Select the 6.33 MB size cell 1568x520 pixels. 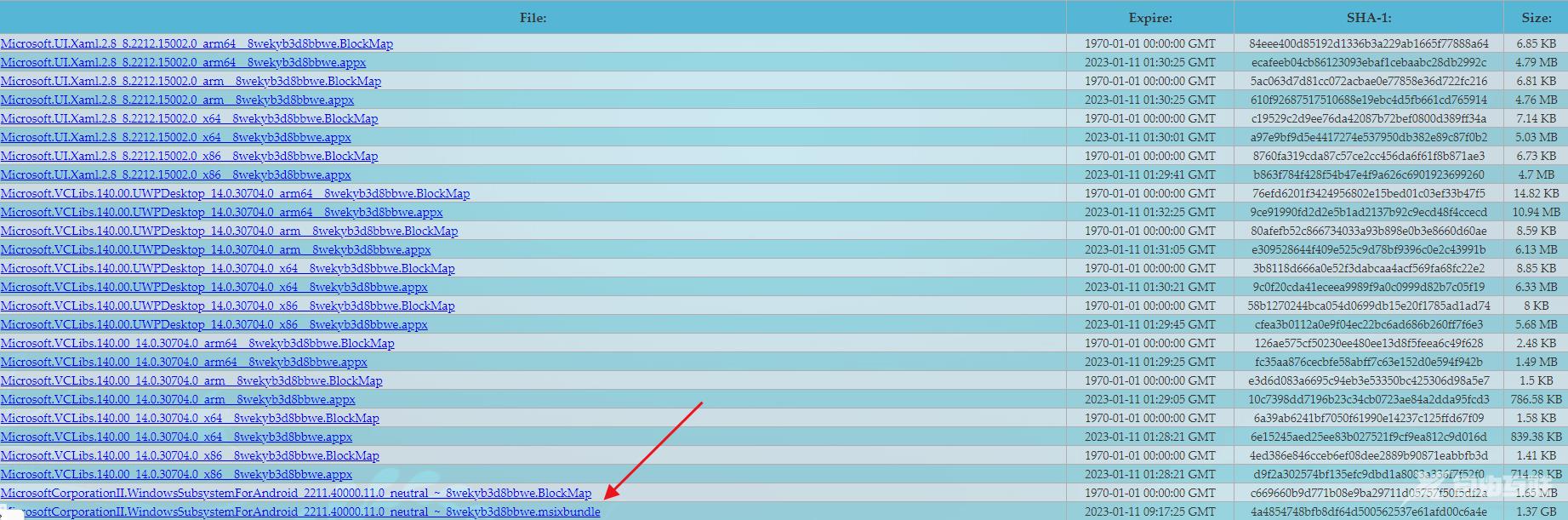coord(1537,287)
